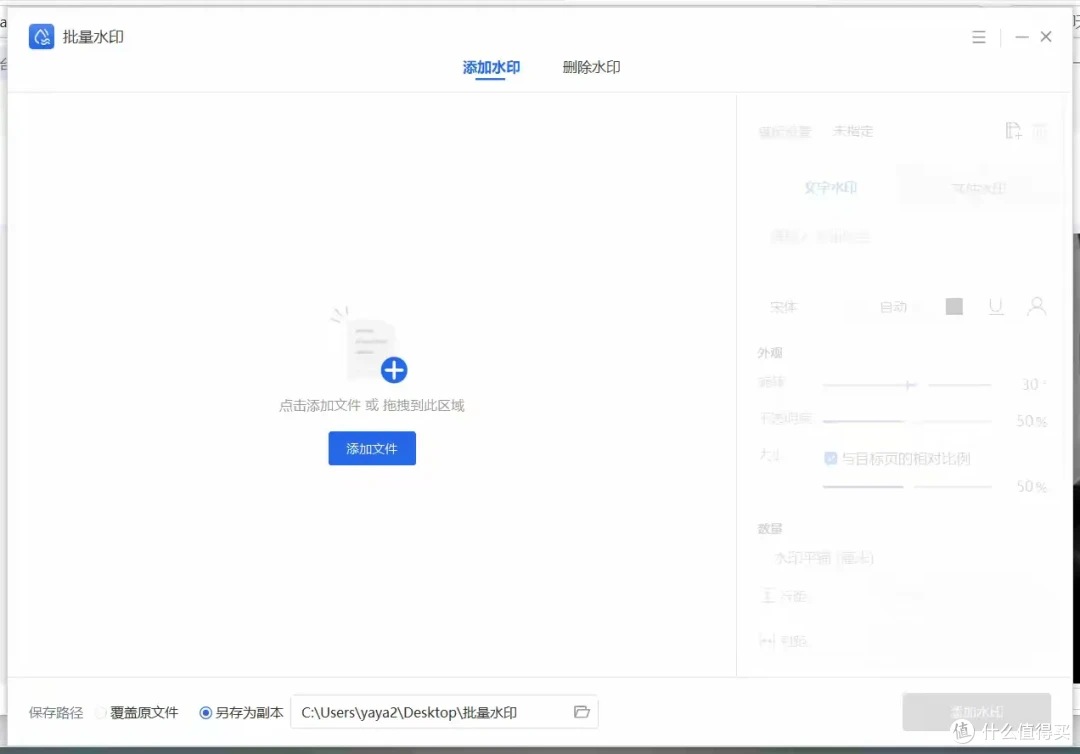Viewport: 1080px width, 754px height.
Task: Switch to the 添加水印 tab
Action: click(x=491, y=67)
